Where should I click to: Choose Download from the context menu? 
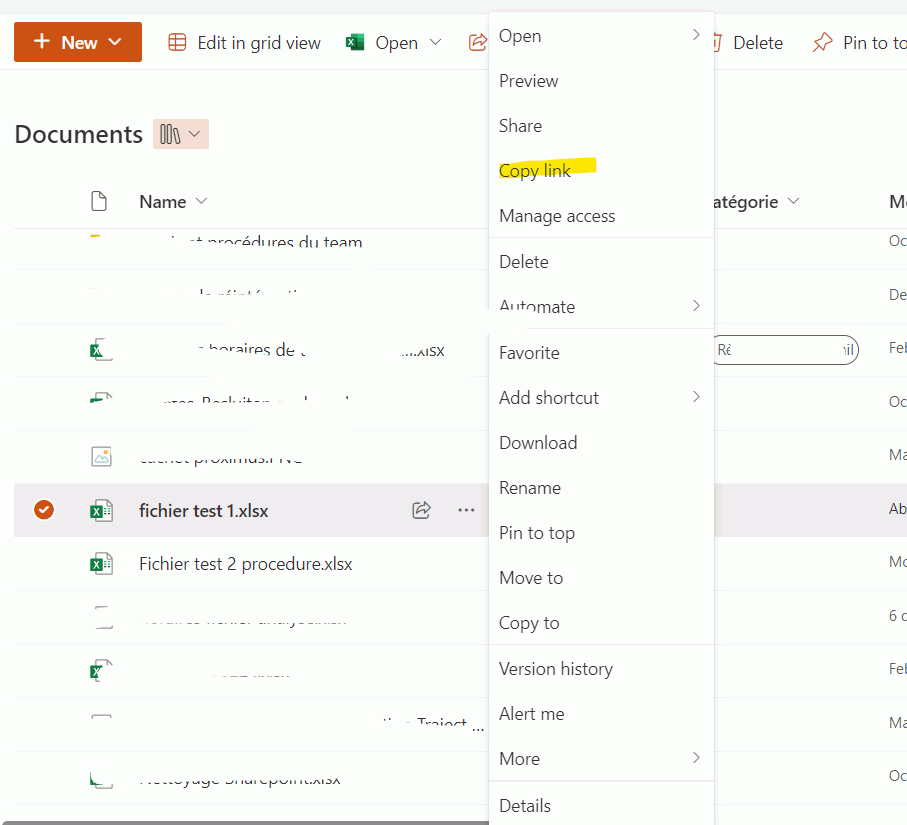[x=538, y=443]
